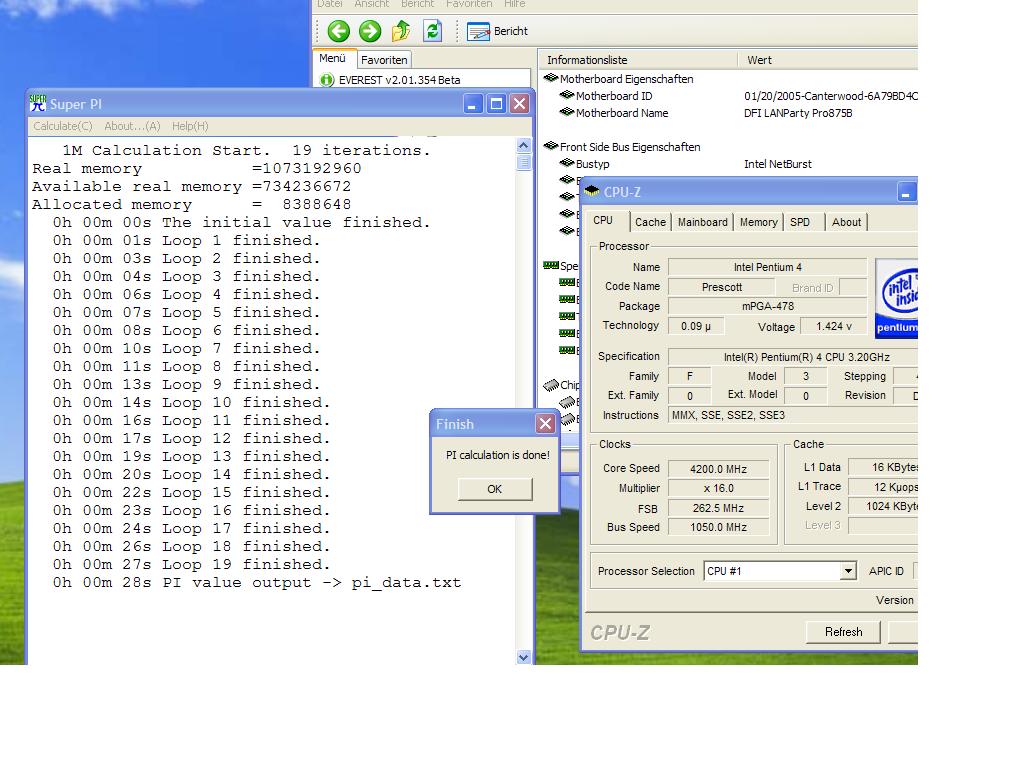Click the Motherboard Eigenschaften chip icon
Screen dimensions: 1016x762
point(551,78)
